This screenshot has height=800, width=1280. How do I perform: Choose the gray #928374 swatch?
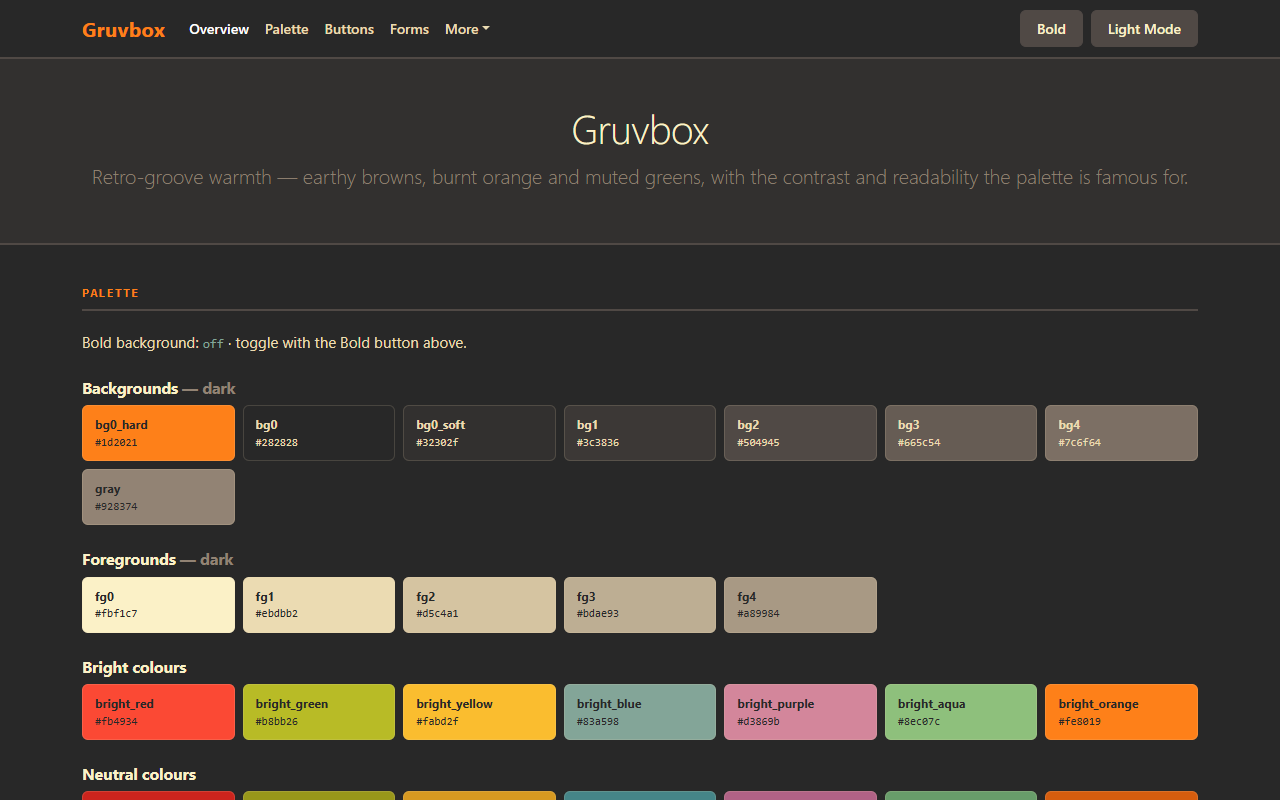(x=158, y=497)
